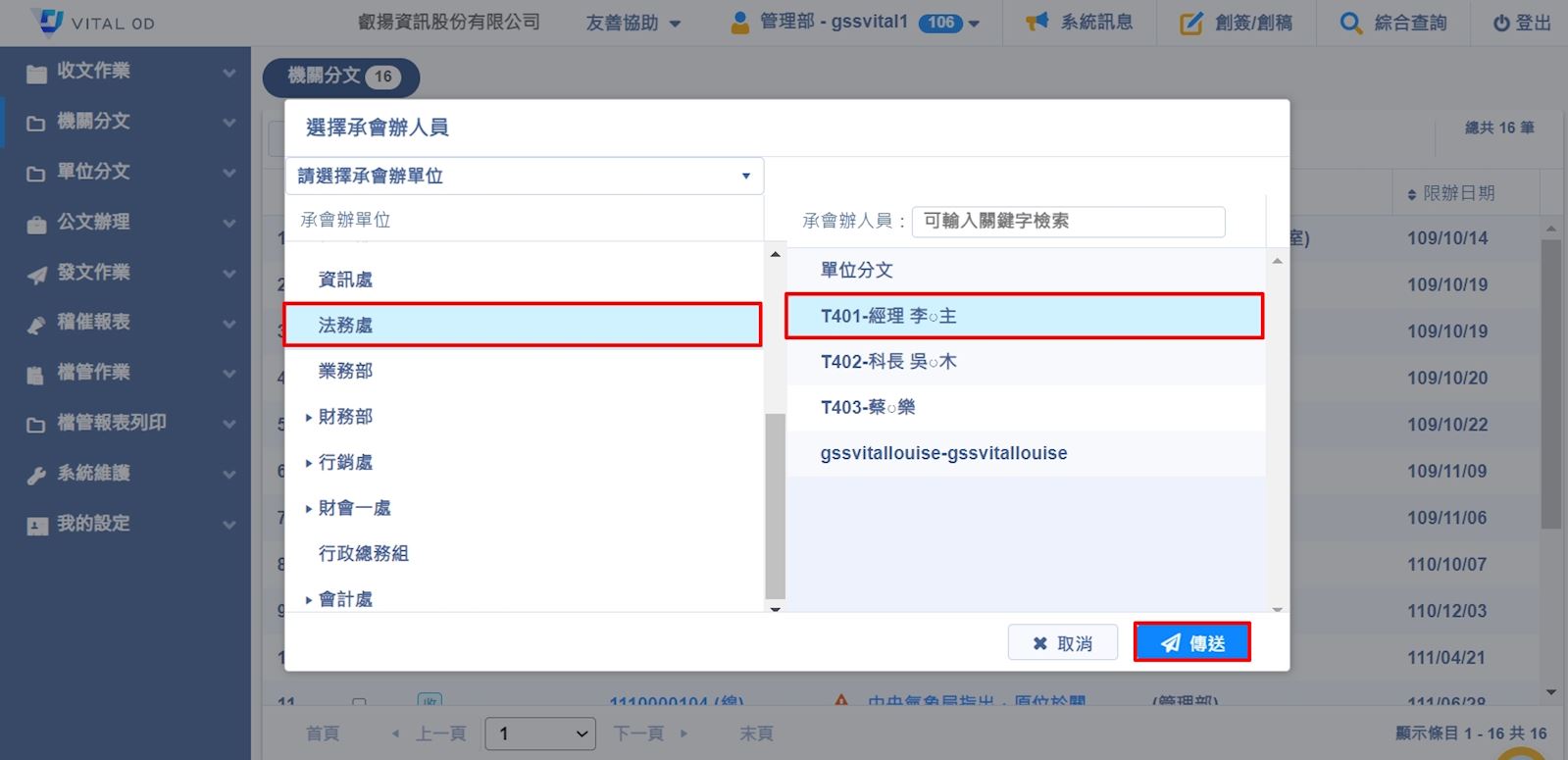Click the 稽催報表 sidebar icon
This screenshot has width=1568, height=760.
pyautogui.click(x=36, y=325)
